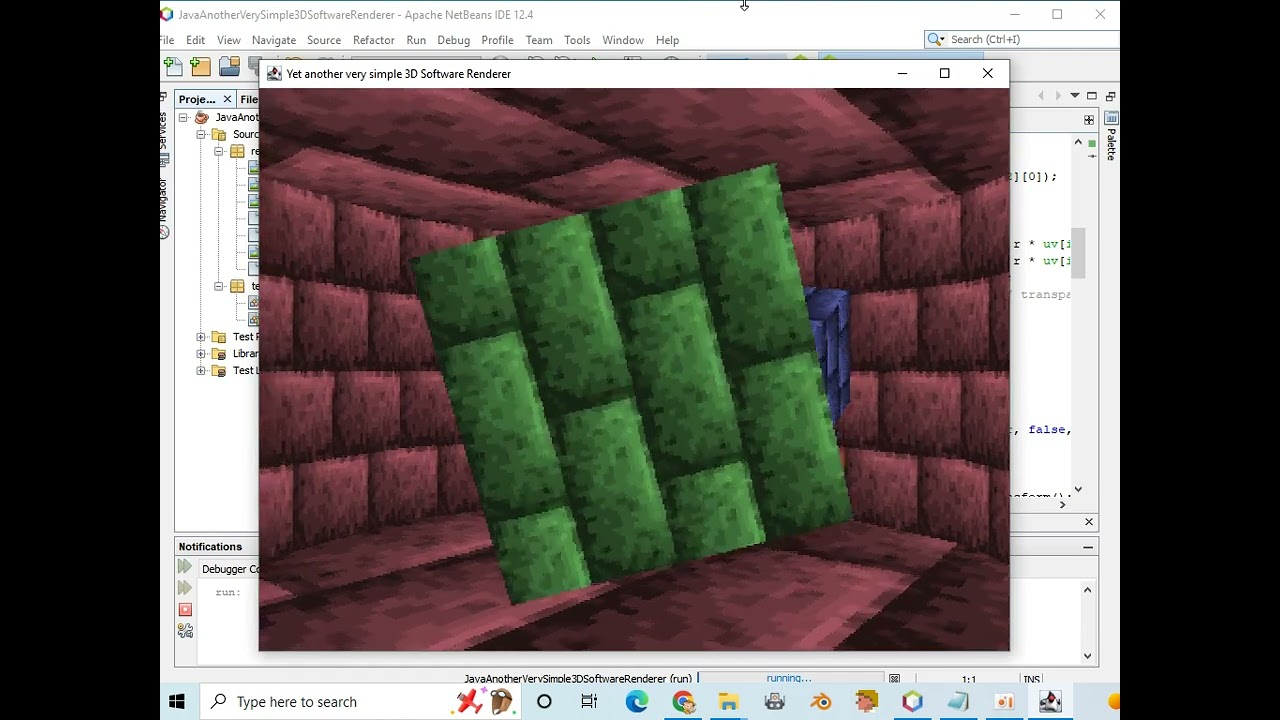Open the File menu

pyautogui.click(x=167, y=40)
